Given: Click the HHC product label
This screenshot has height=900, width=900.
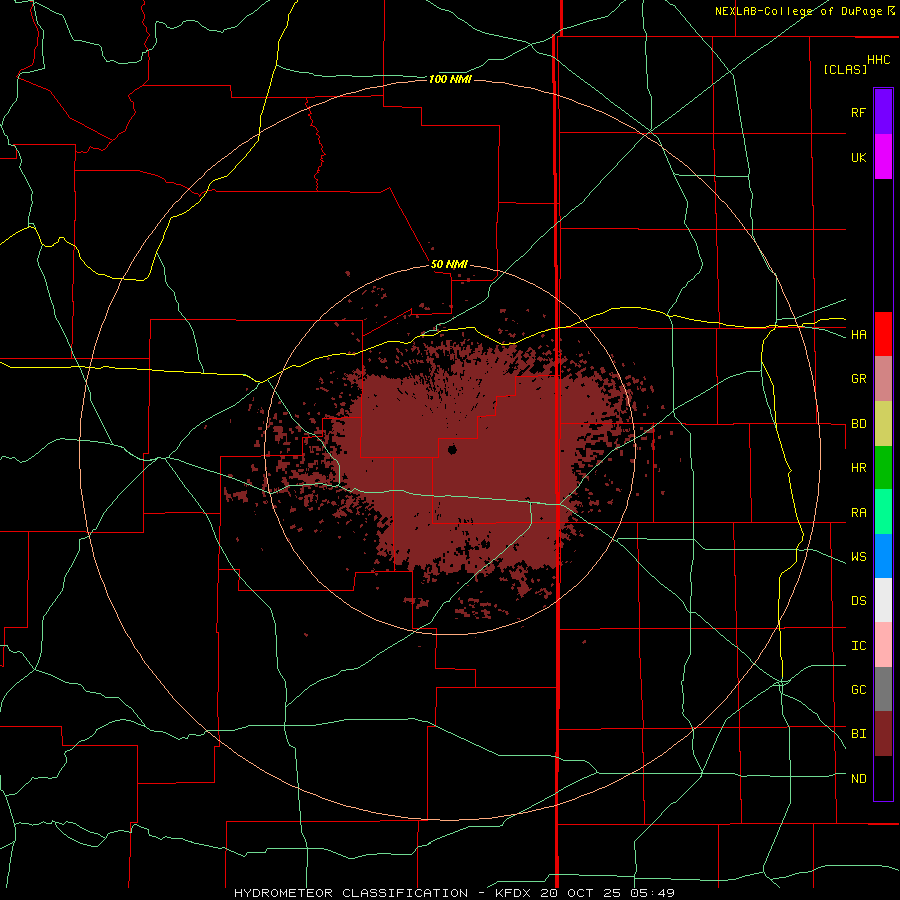Looking at the screenshot, I should click(879, 60).
